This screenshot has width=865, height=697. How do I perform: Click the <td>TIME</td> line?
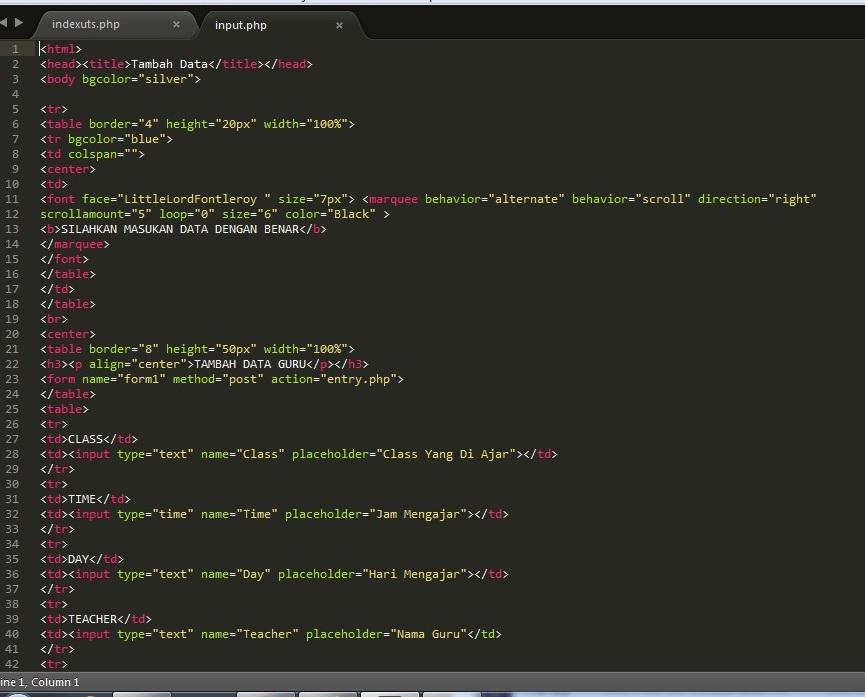(x=85, y=499)
